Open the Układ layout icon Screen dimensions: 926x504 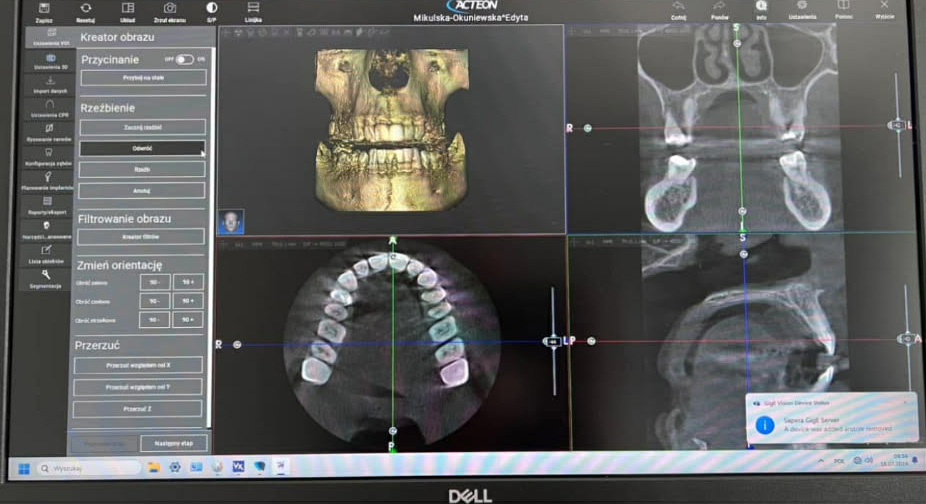tap(128, 10)
